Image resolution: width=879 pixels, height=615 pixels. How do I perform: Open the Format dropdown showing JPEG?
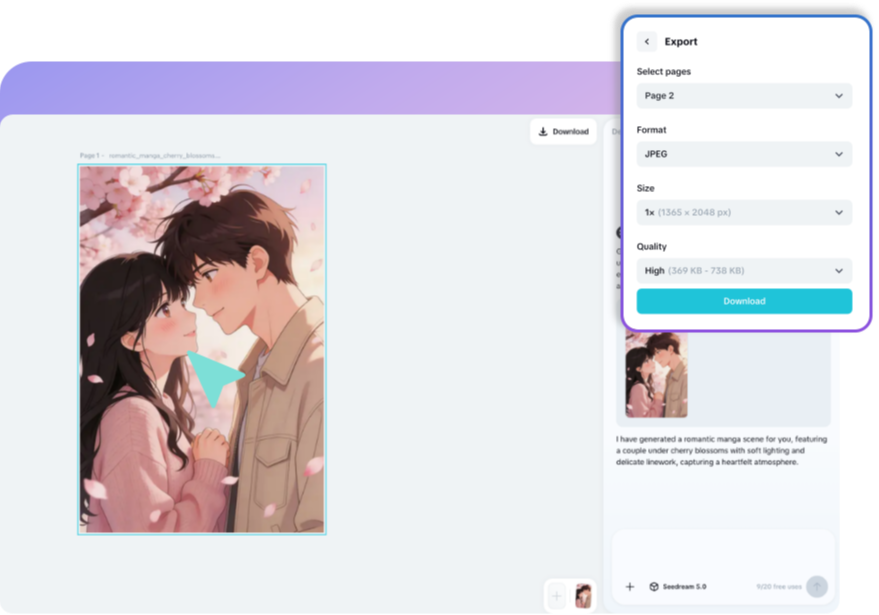[x=744, y=154]
